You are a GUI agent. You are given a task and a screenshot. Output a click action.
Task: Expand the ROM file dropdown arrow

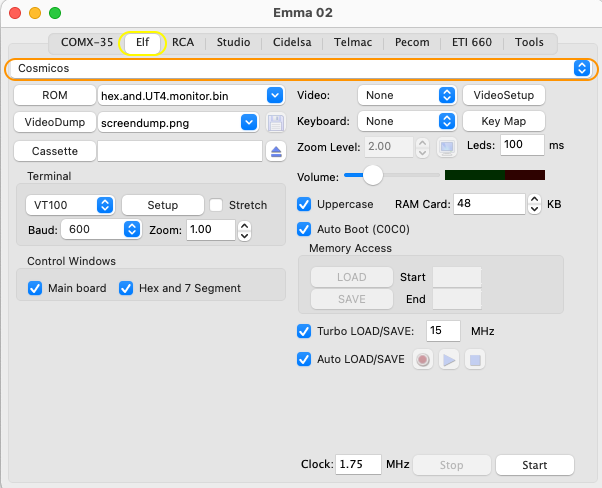[275, 95]
